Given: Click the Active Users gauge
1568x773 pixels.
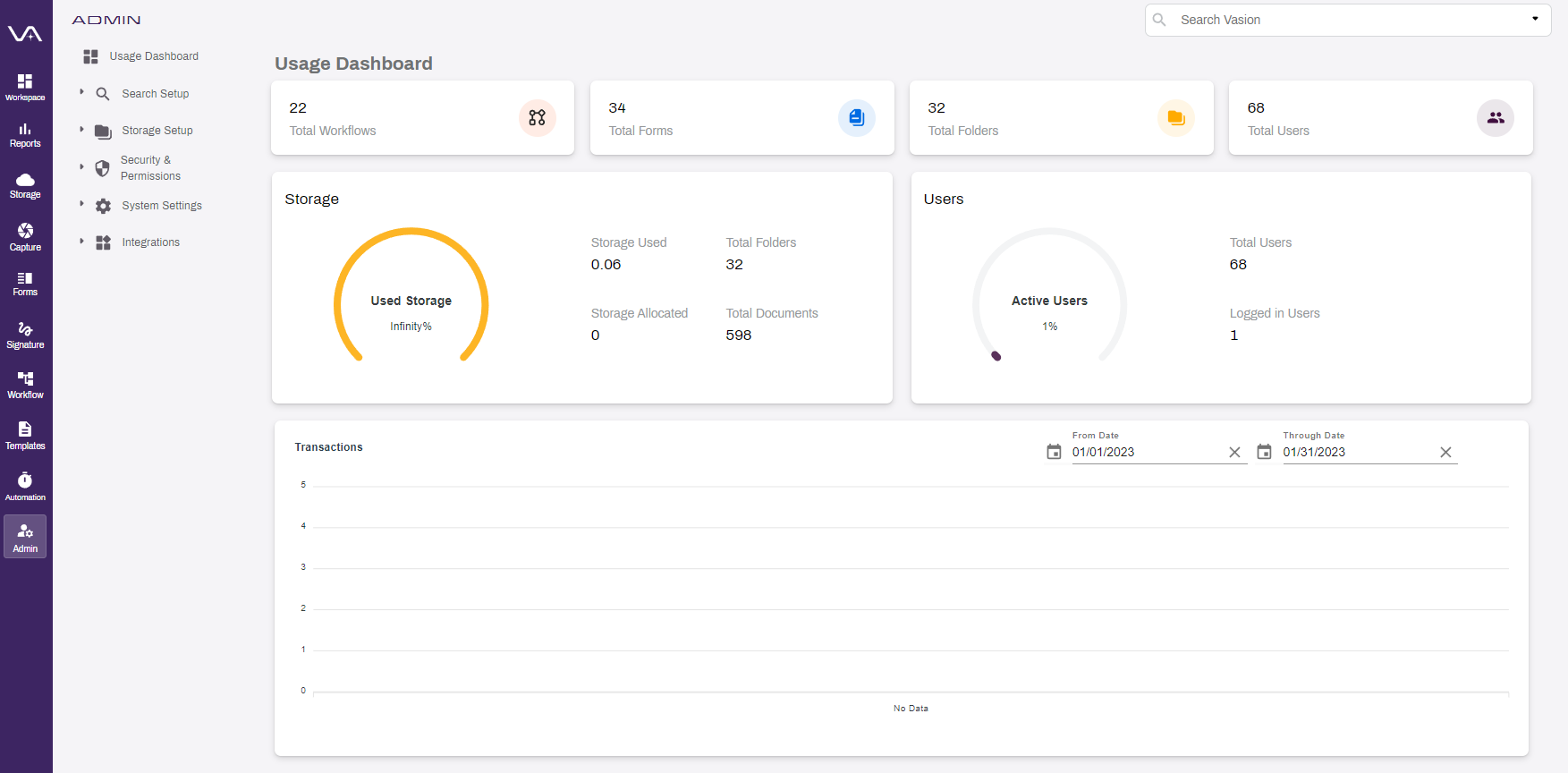Looking at the screenshot, I should pyautogui.click(x=1050, y=296).
